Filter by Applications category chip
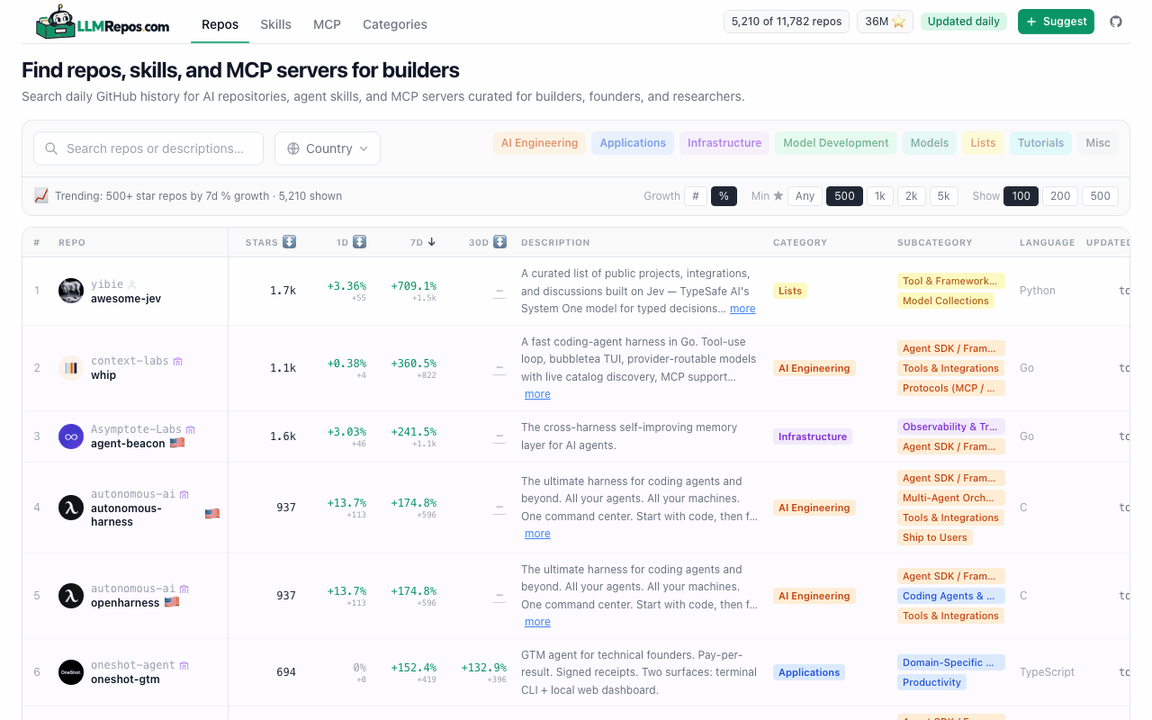1152x720 pixels. (x=633, y=143)
